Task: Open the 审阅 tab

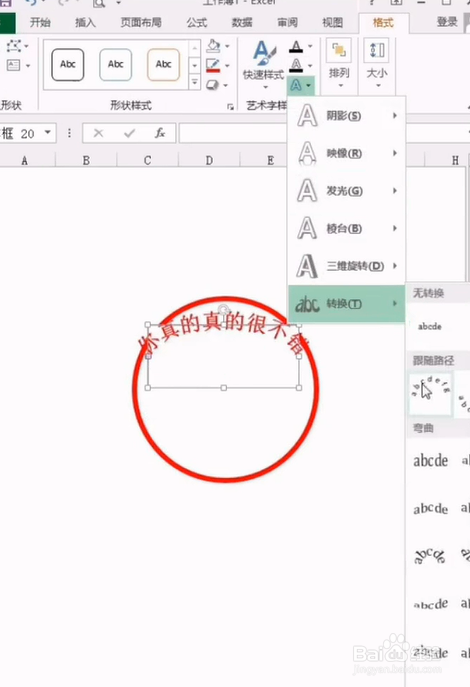Action: coord(287,22)
